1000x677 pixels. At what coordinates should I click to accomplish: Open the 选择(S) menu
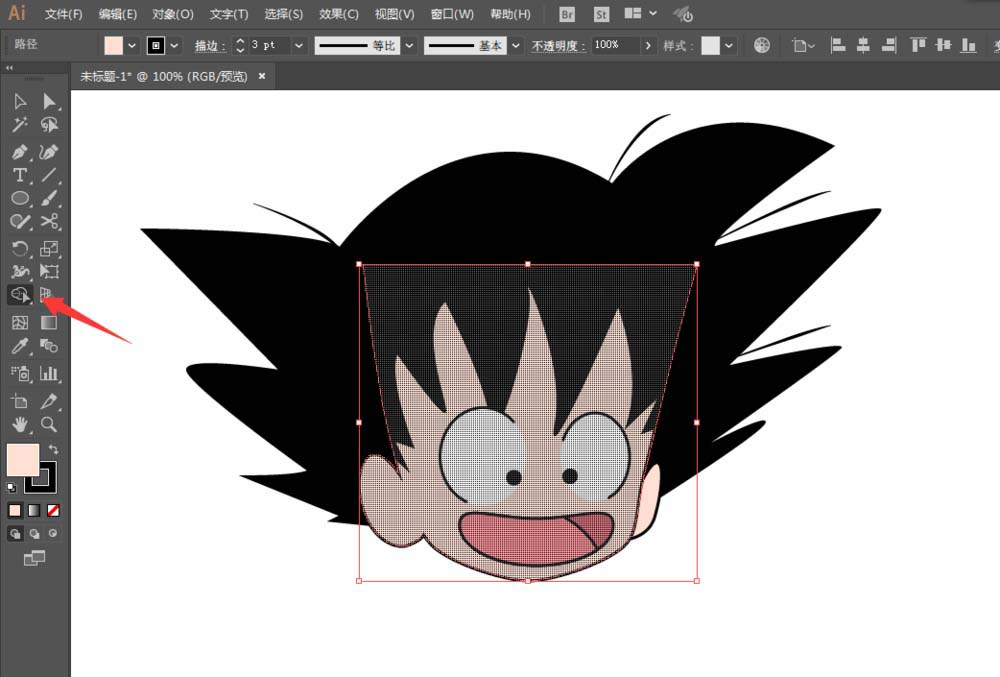pyautogui.click(x=284, y=14)
